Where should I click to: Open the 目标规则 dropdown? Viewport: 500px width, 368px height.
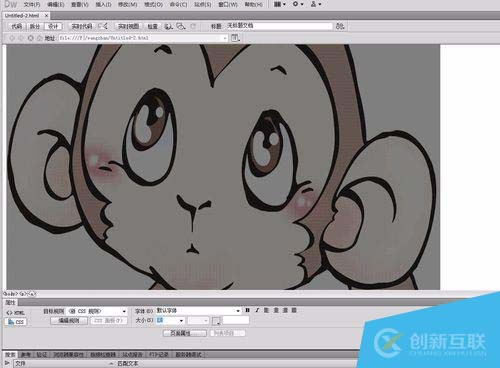tap(97, 311)
